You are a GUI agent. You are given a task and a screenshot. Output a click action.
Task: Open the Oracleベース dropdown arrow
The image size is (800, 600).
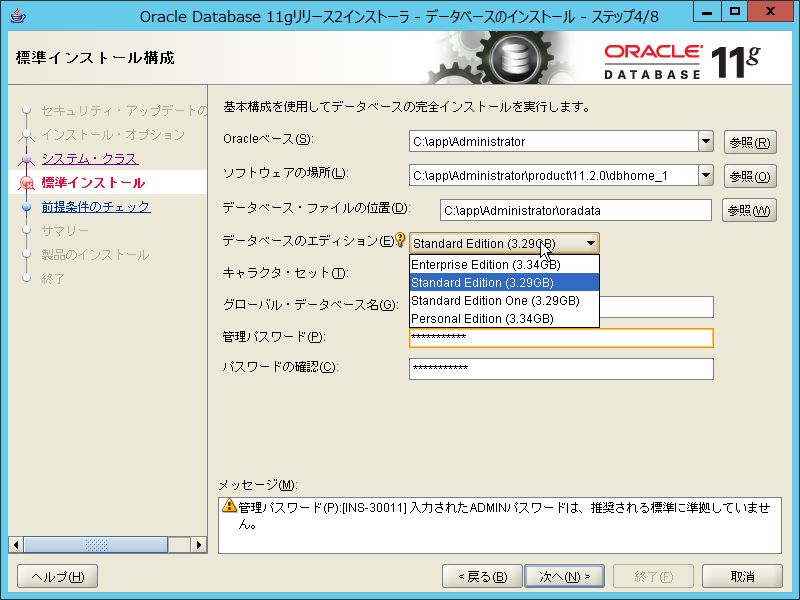[x=706, y=141]
